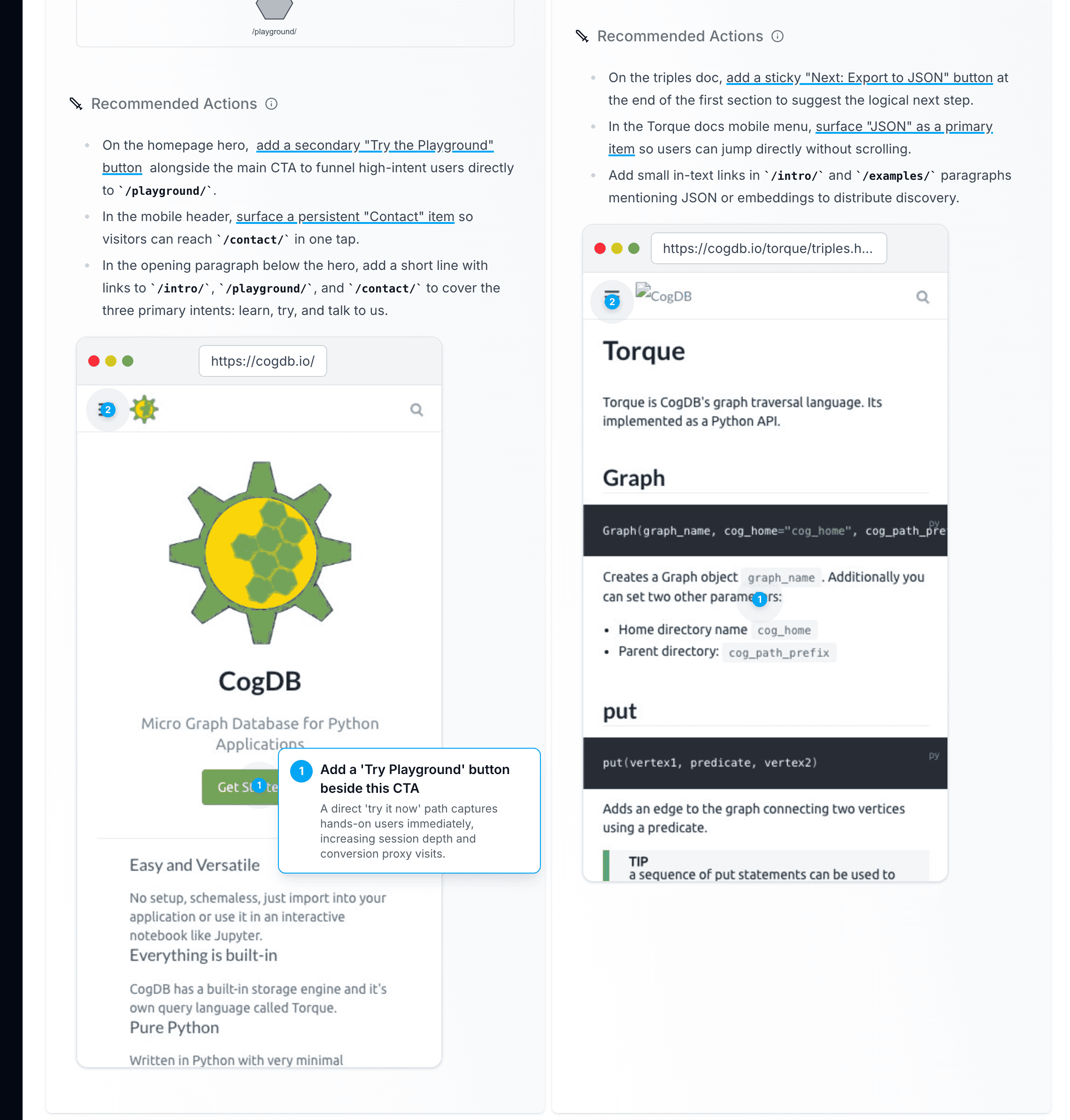Click the gray hexagon /playground/ node
The height and width of the screenshot is (1120, 1070).
(274, 9)
